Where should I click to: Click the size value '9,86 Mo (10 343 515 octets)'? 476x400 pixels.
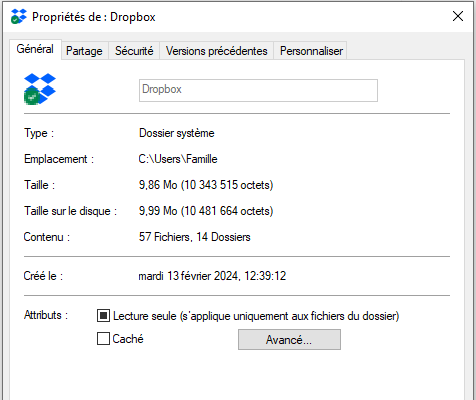tap(206, 185)
